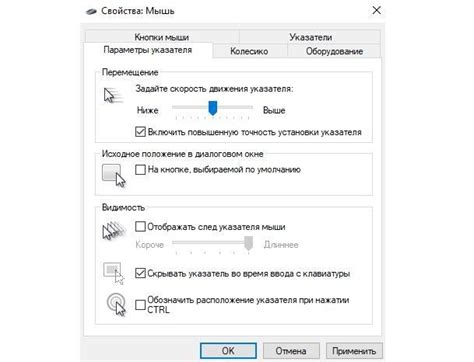Open the Оборудование tab
This screenshot has height=362, width=474.
[334, 51]
